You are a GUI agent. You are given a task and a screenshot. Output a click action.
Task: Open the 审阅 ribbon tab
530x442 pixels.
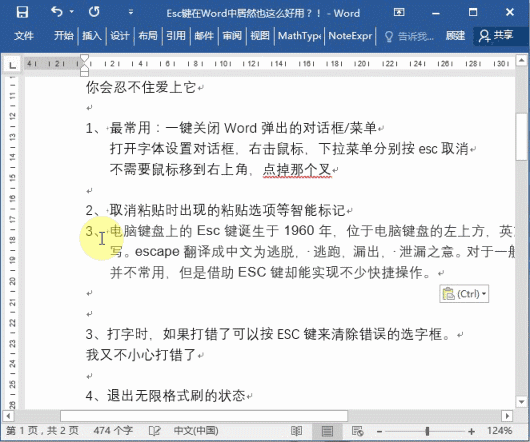[x=232, y=35]
